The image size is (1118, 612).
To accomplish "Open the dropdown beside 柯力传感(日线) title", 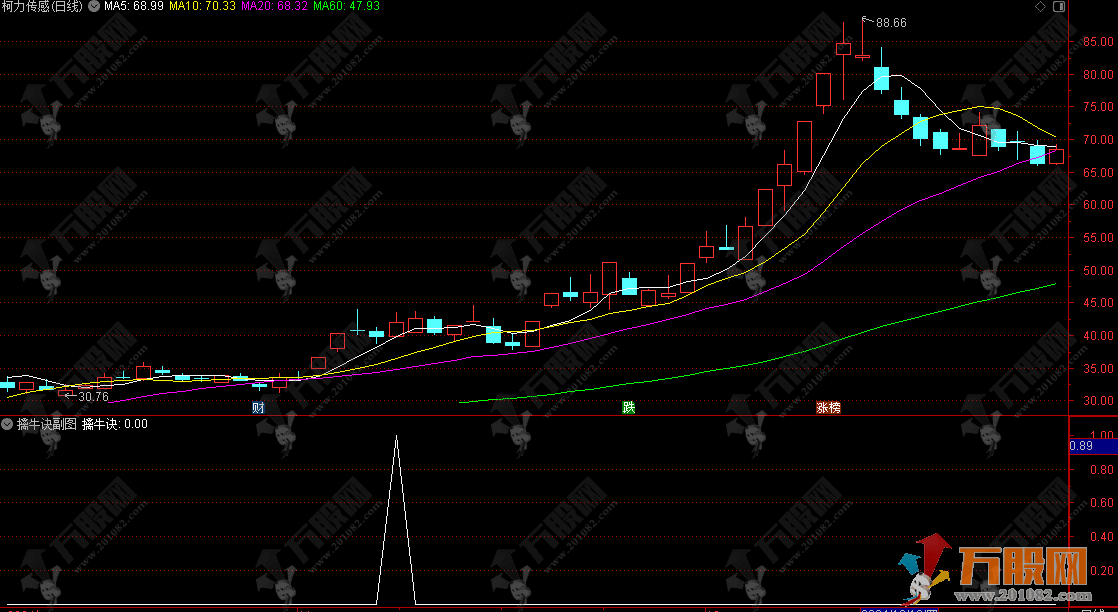I will [94, 6].
